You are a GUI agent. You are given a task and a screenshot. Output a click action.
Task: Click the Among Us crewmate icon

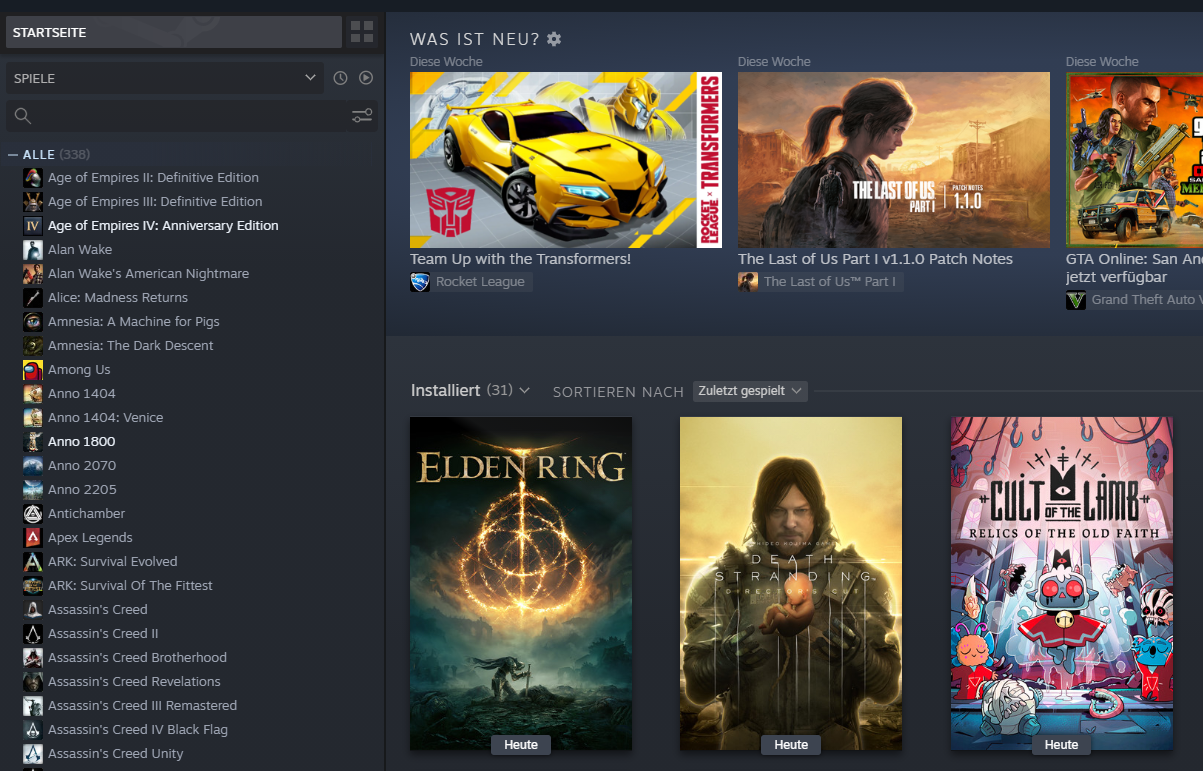33,370
